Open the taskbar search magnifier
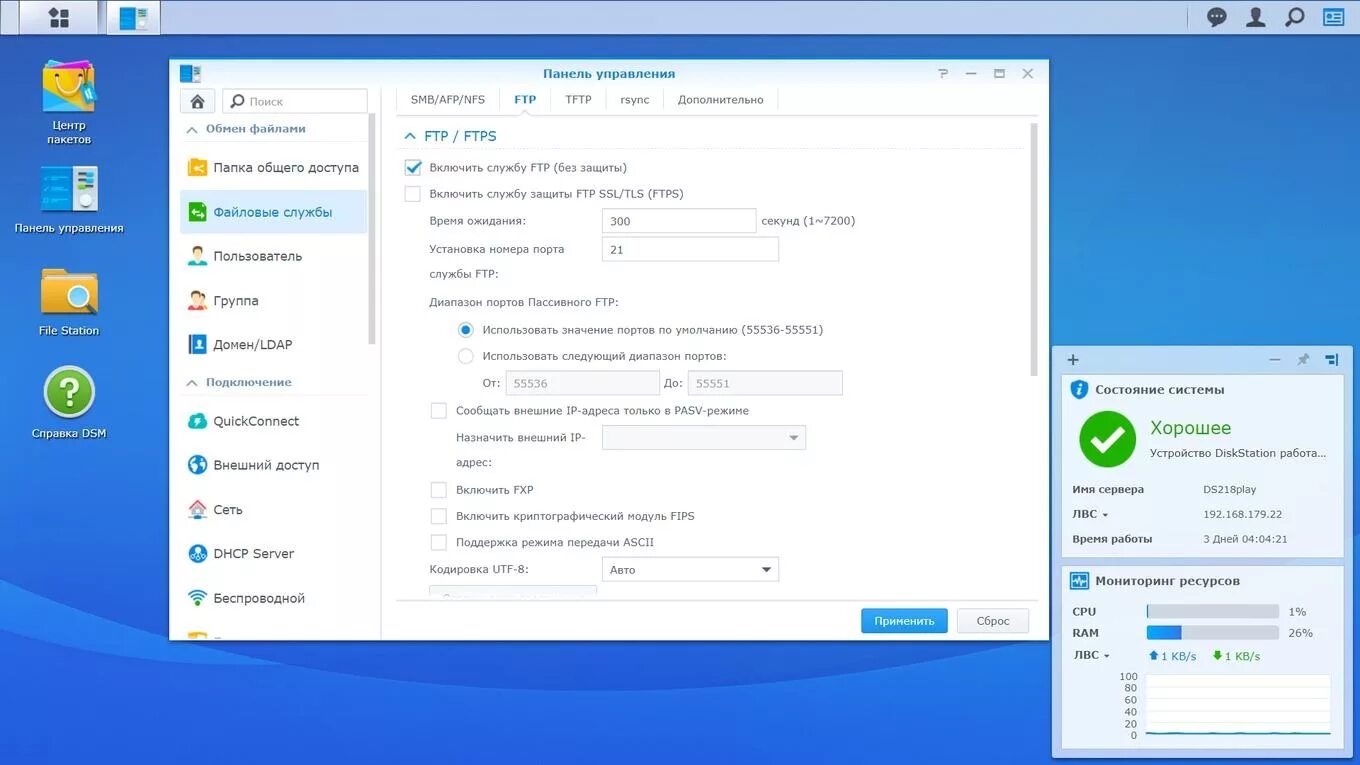 tap(1295, 17)
